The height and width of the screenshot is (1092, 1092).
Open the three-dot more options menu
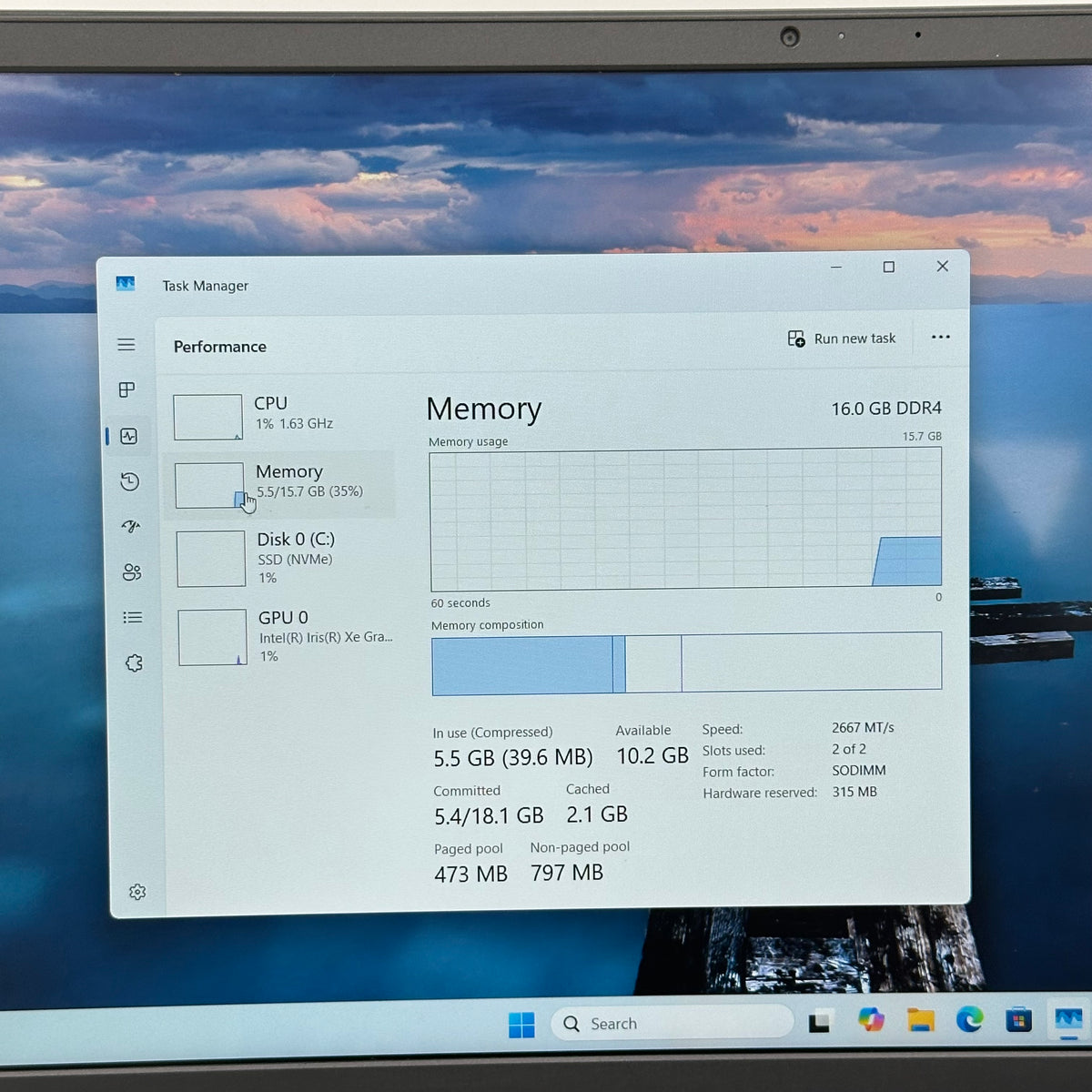pos(941,338)
